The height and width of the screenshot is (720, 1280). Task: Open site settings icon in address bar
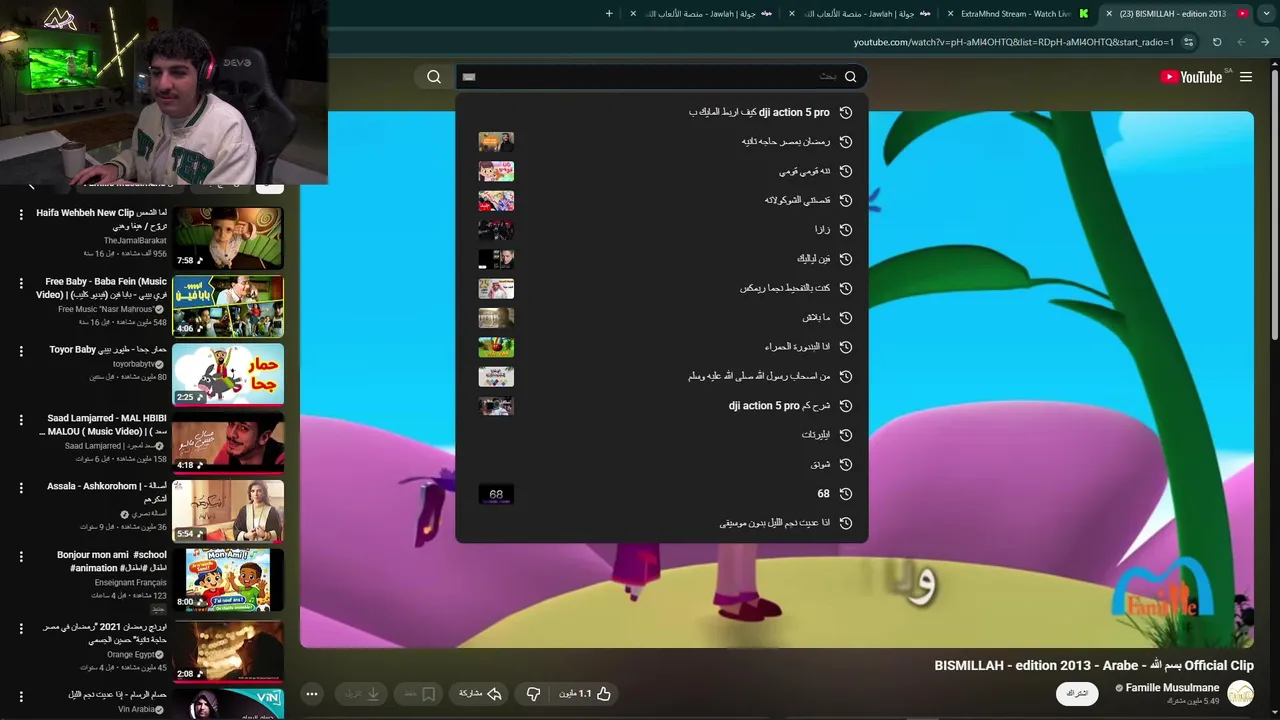[1188, 42]
